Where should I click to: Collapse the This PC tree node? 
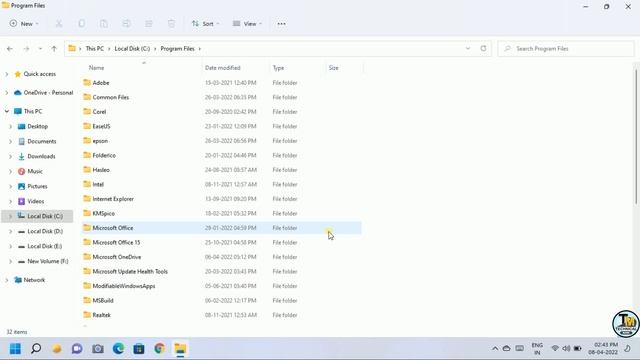pyautogui.click(x=7, y=111)
